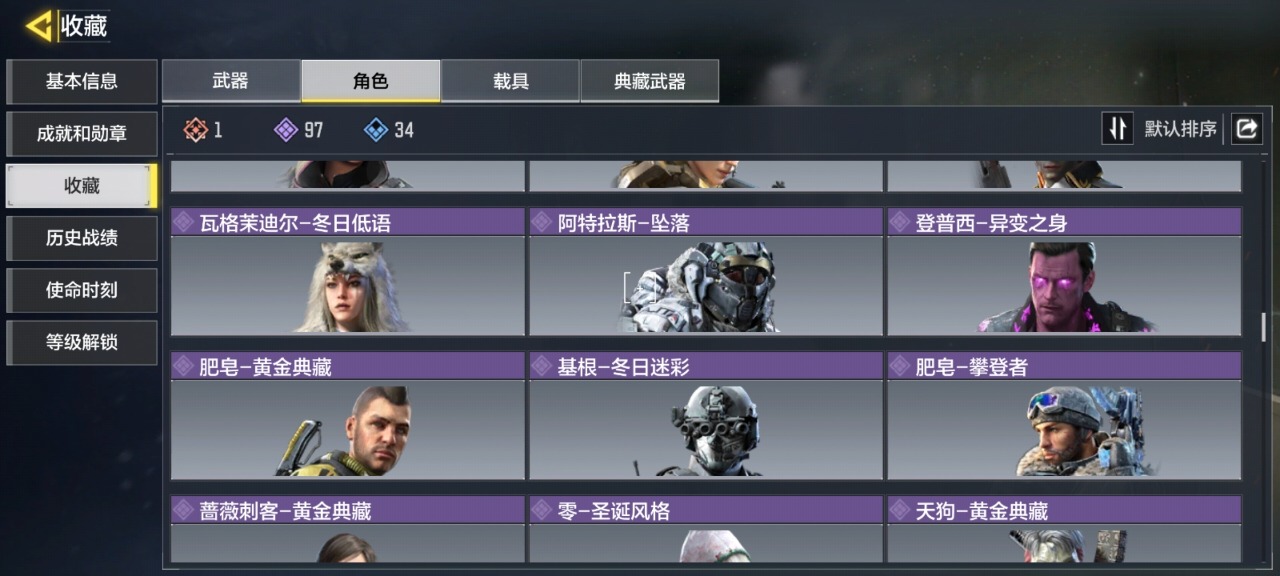Click the sort order arrows icon
Viewport: 1280px width, 576px height.
(x=1117, y=128)
